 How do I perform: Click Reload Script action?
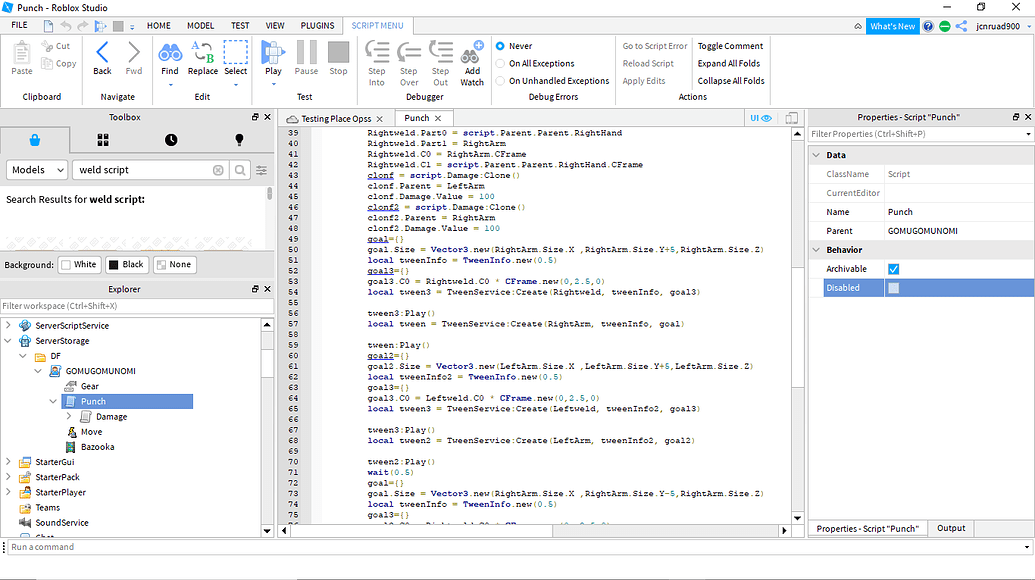point(648,63)
